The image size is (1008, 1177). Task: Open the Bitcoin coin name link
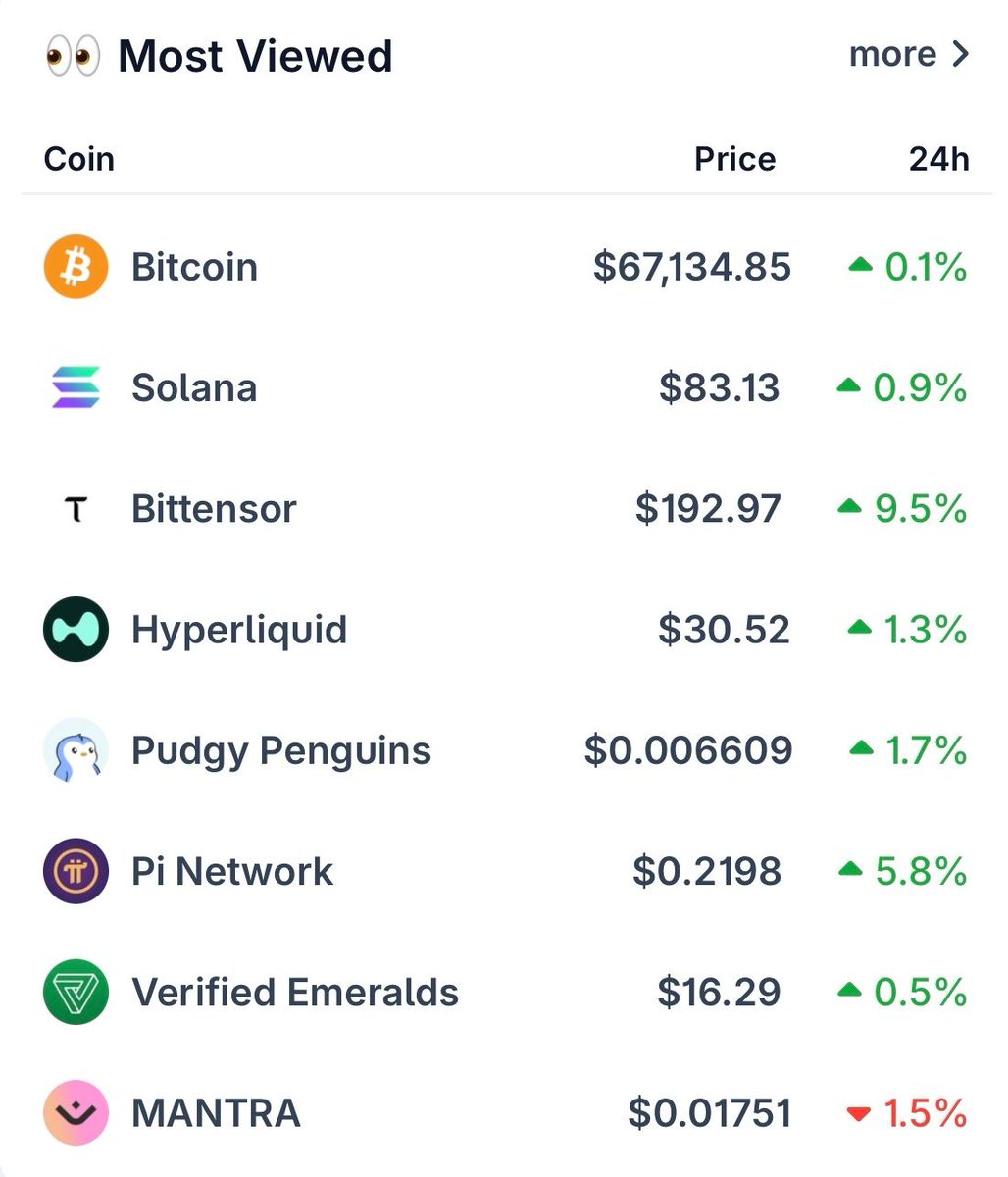[194, 267]
